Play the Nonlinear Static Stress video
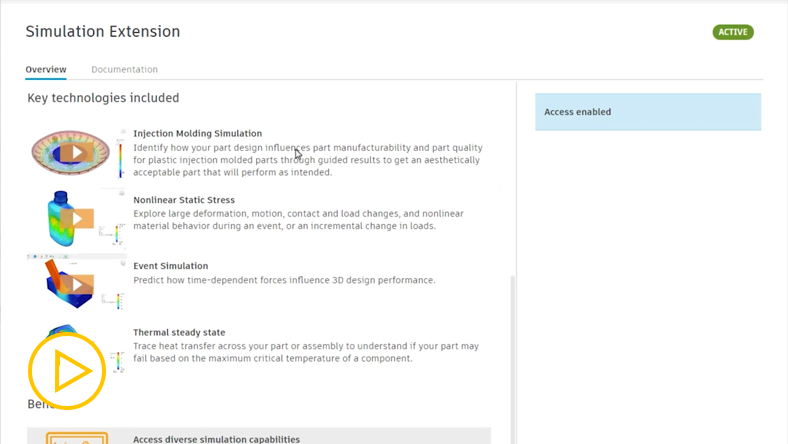This screenshot has height=444, width=788. [x=77, y=219]
